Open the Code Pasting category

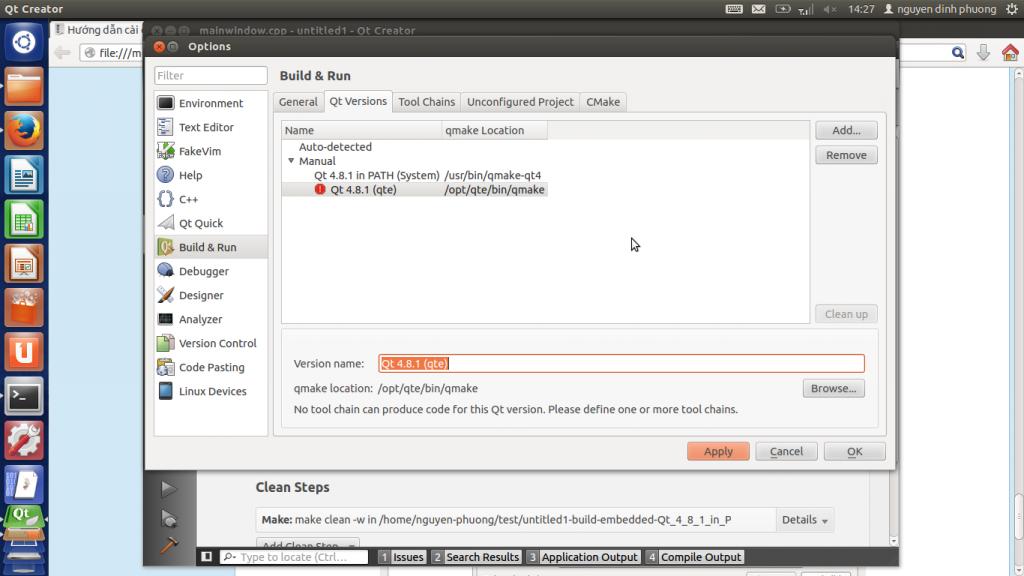210,367
